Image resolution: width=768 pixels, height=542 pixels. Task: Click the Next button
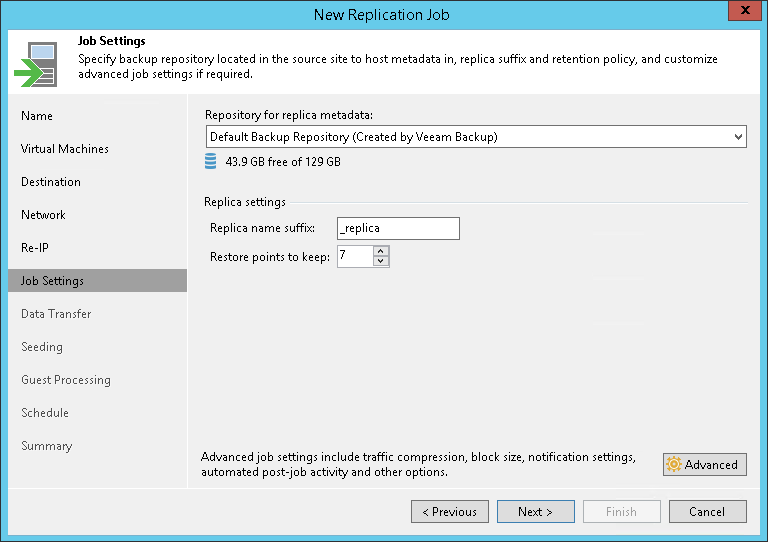click(x=535, y=512)
